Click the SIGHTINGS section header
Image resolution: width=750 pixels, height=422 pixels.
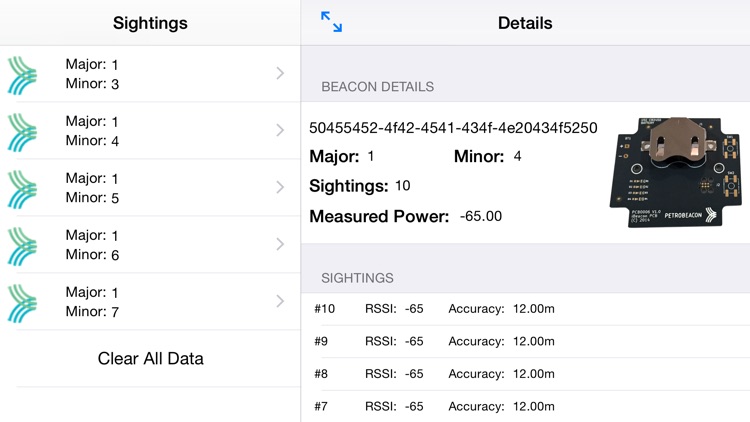coord(357,278)
